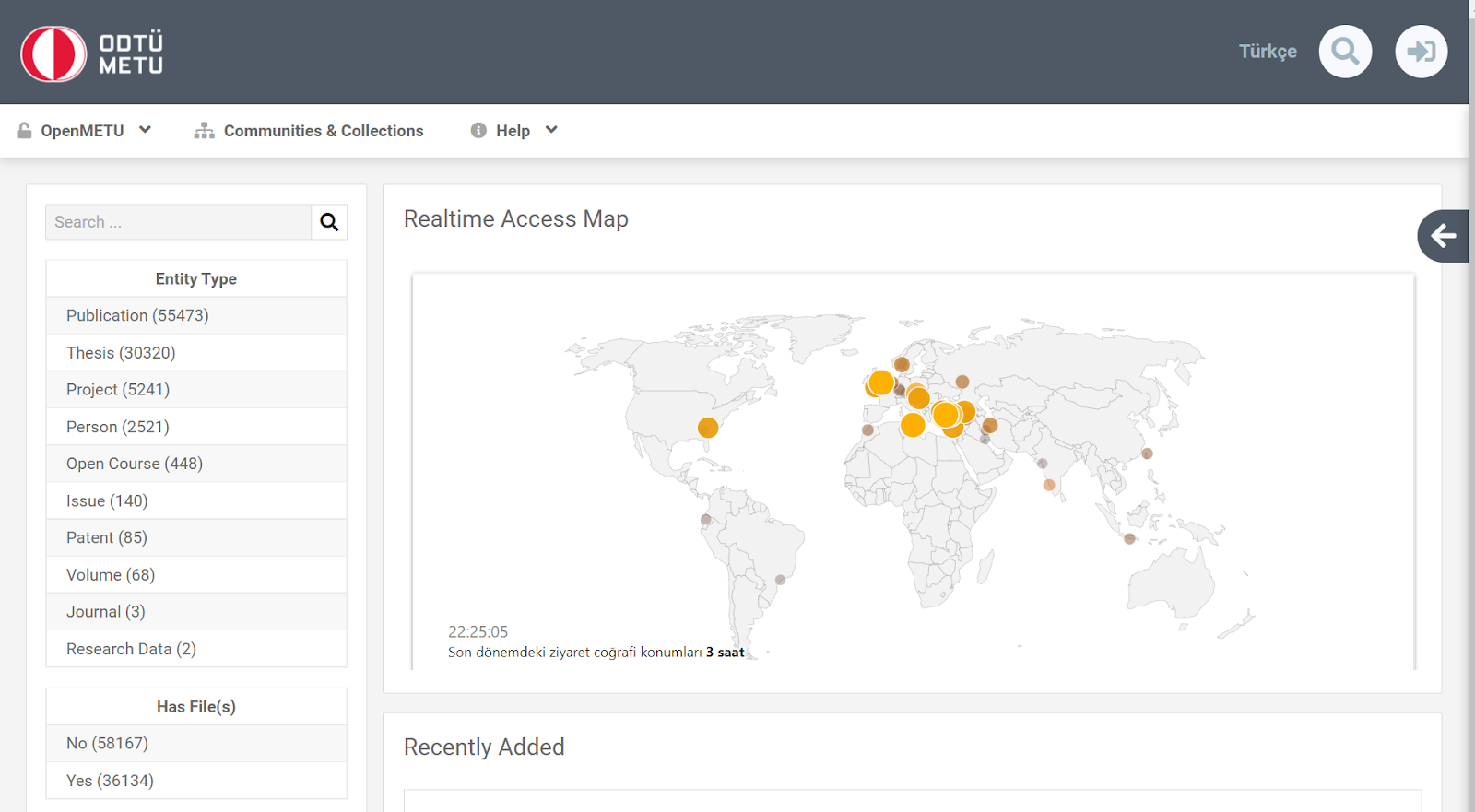Open the search magnifier in header
The width and height of the screenshot is (1475, 812).
pos(1345,52)
